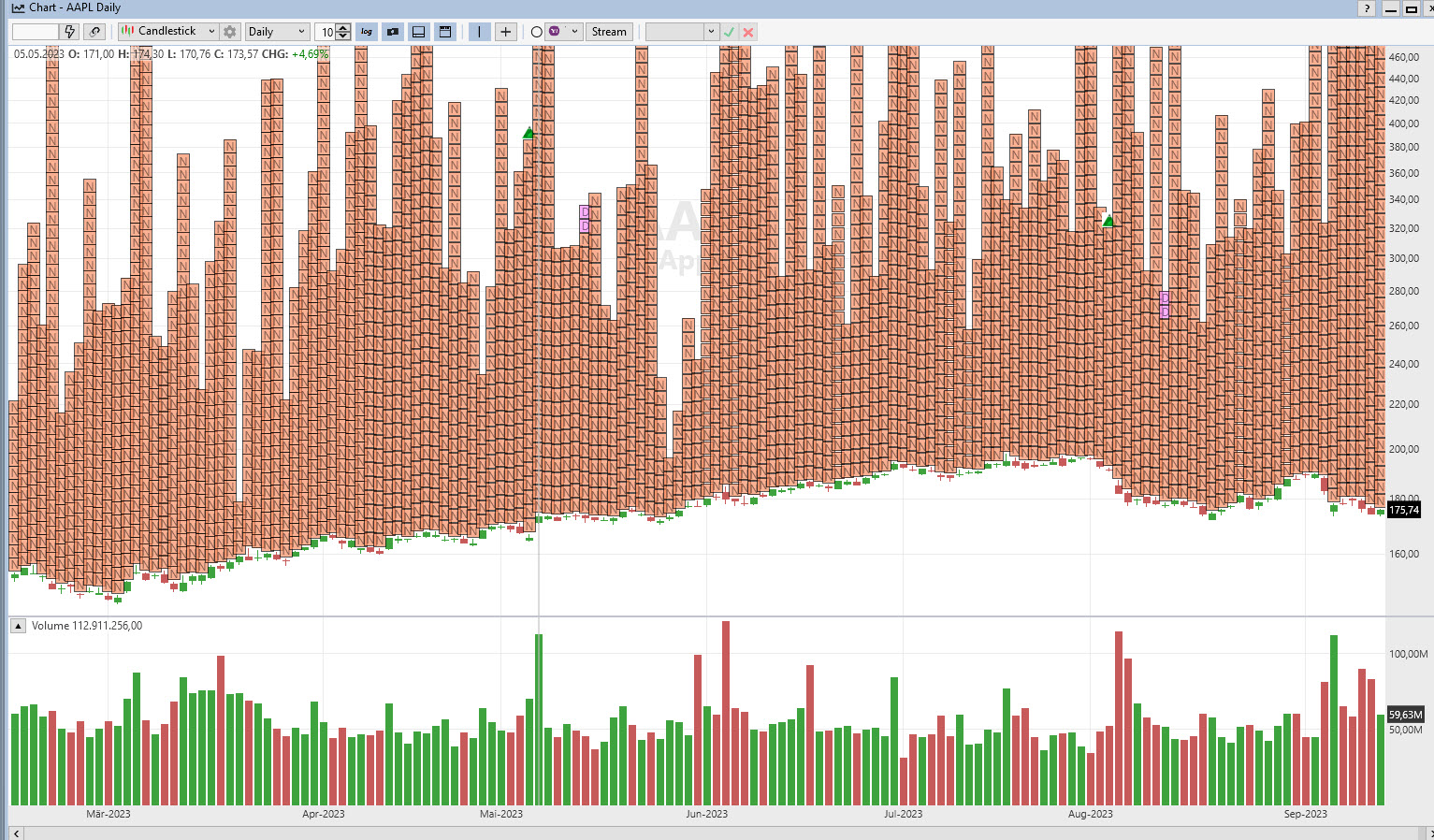Click the Mai-2023 date axis label
The height and width of the screenshot is (840, 1434).
click(501, 814)
